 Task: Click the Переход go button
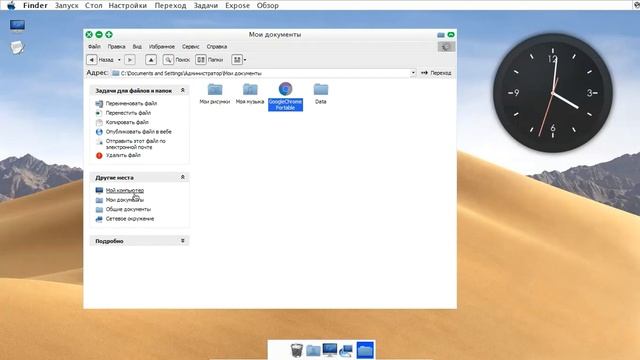coord(436,73)
